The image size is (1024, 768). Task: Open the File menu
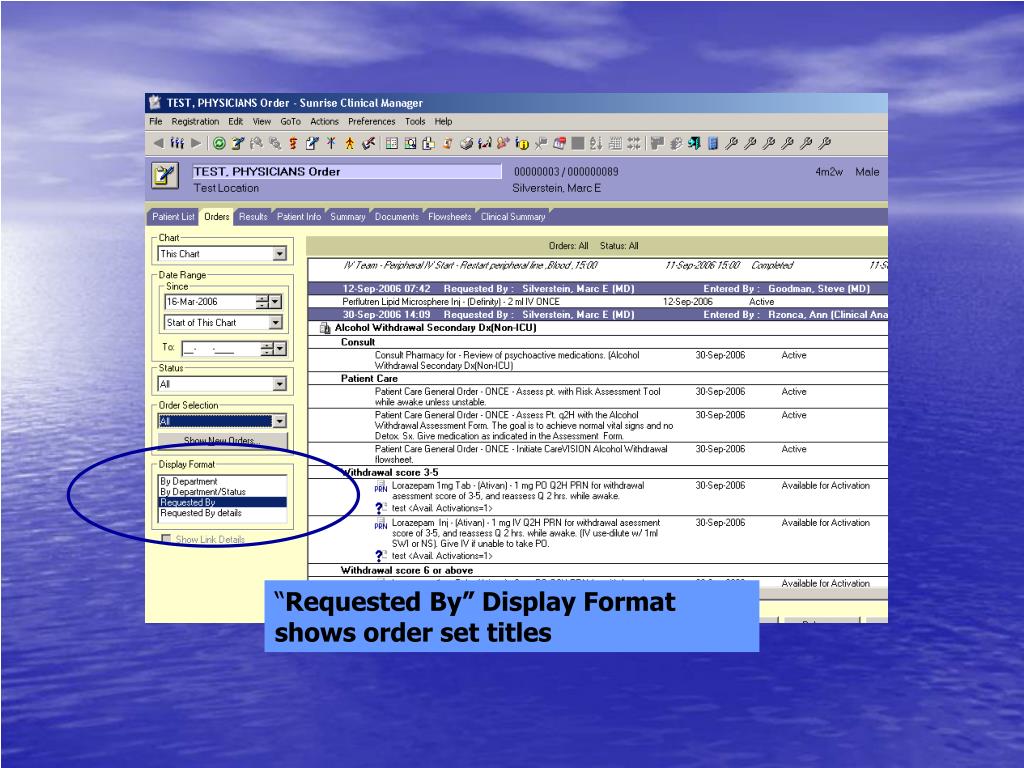click(x=155, y=121)
